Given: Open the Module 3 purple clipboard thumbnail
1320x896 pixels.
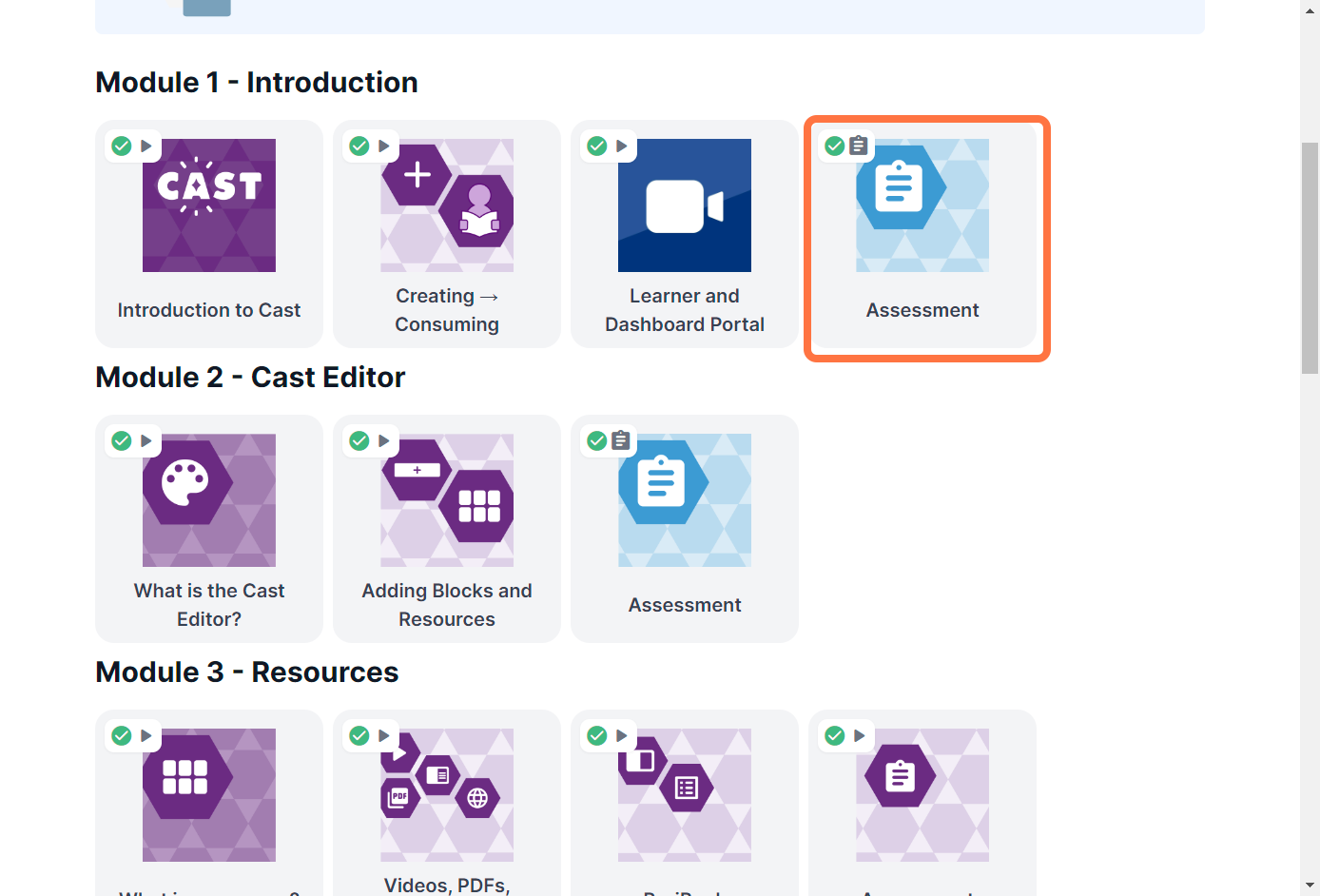Looking at the screenshot, I should (x=922, y=795).
